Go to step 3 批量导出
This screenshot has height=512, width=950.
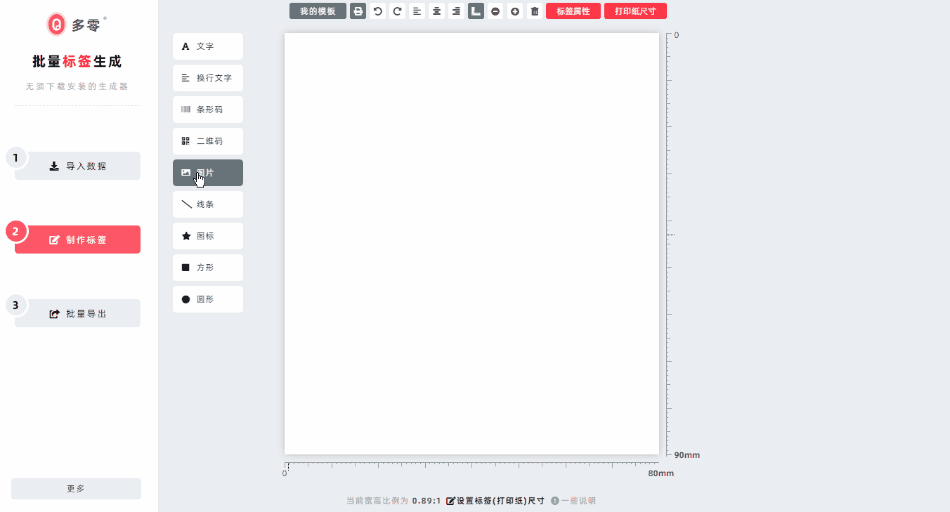pyautogui.click(x=78, y=313)
